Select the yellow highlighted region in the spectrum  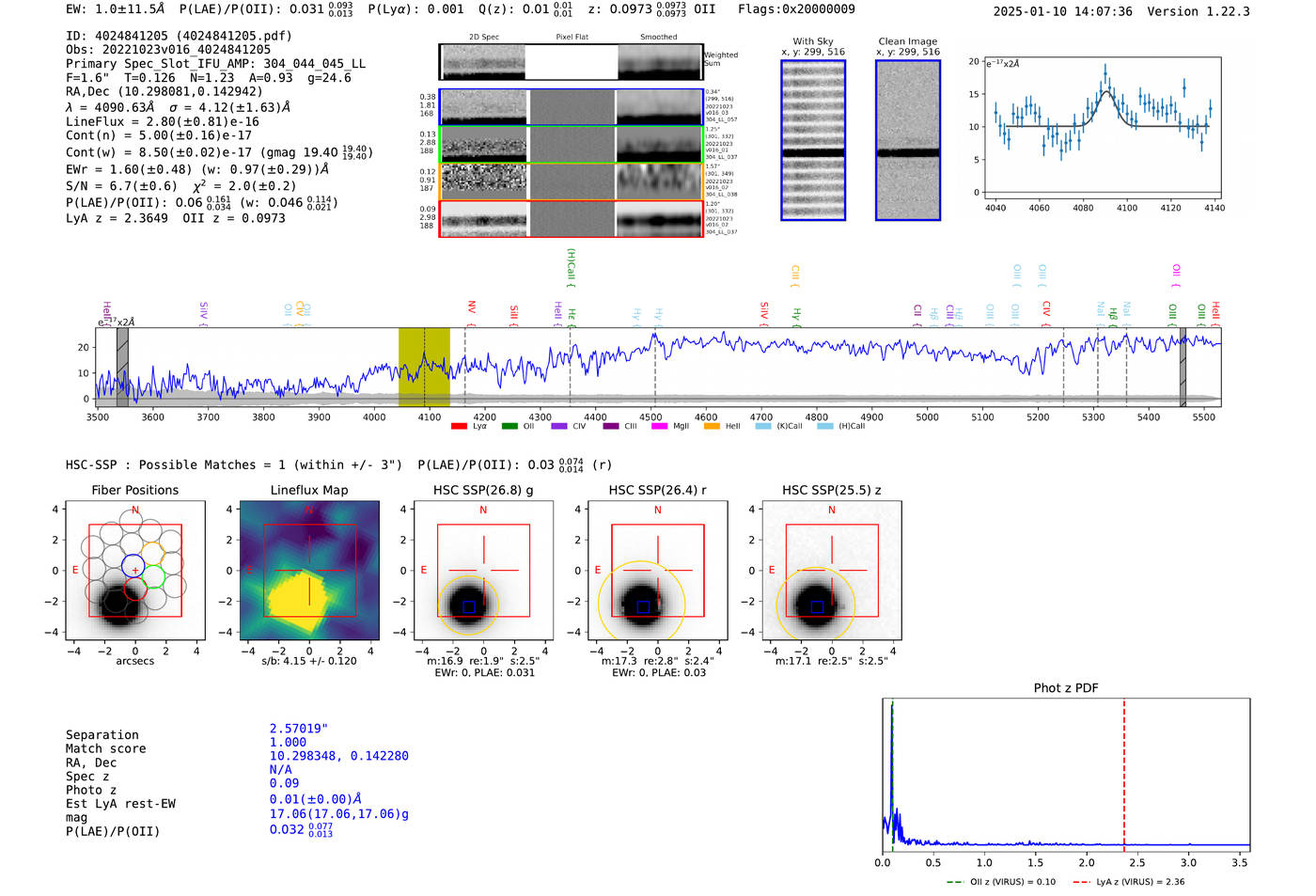tap(424, 367)
